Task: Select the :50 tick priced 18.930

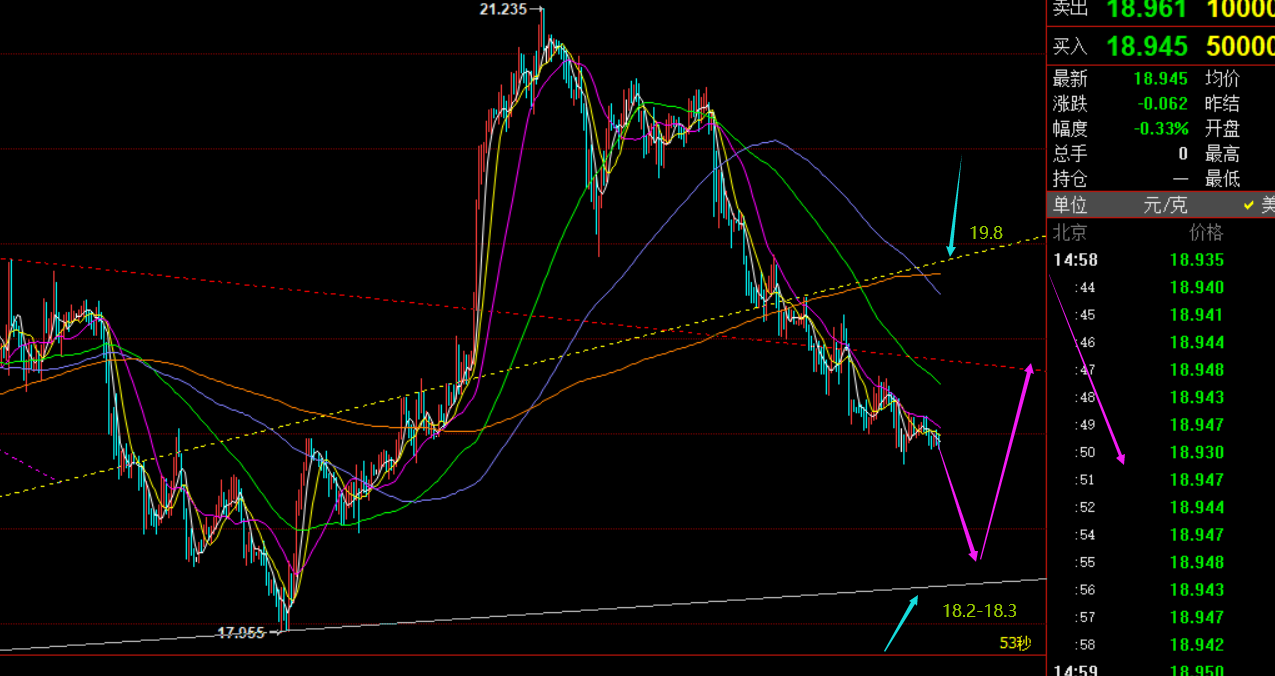Action: coord(1160,453)
